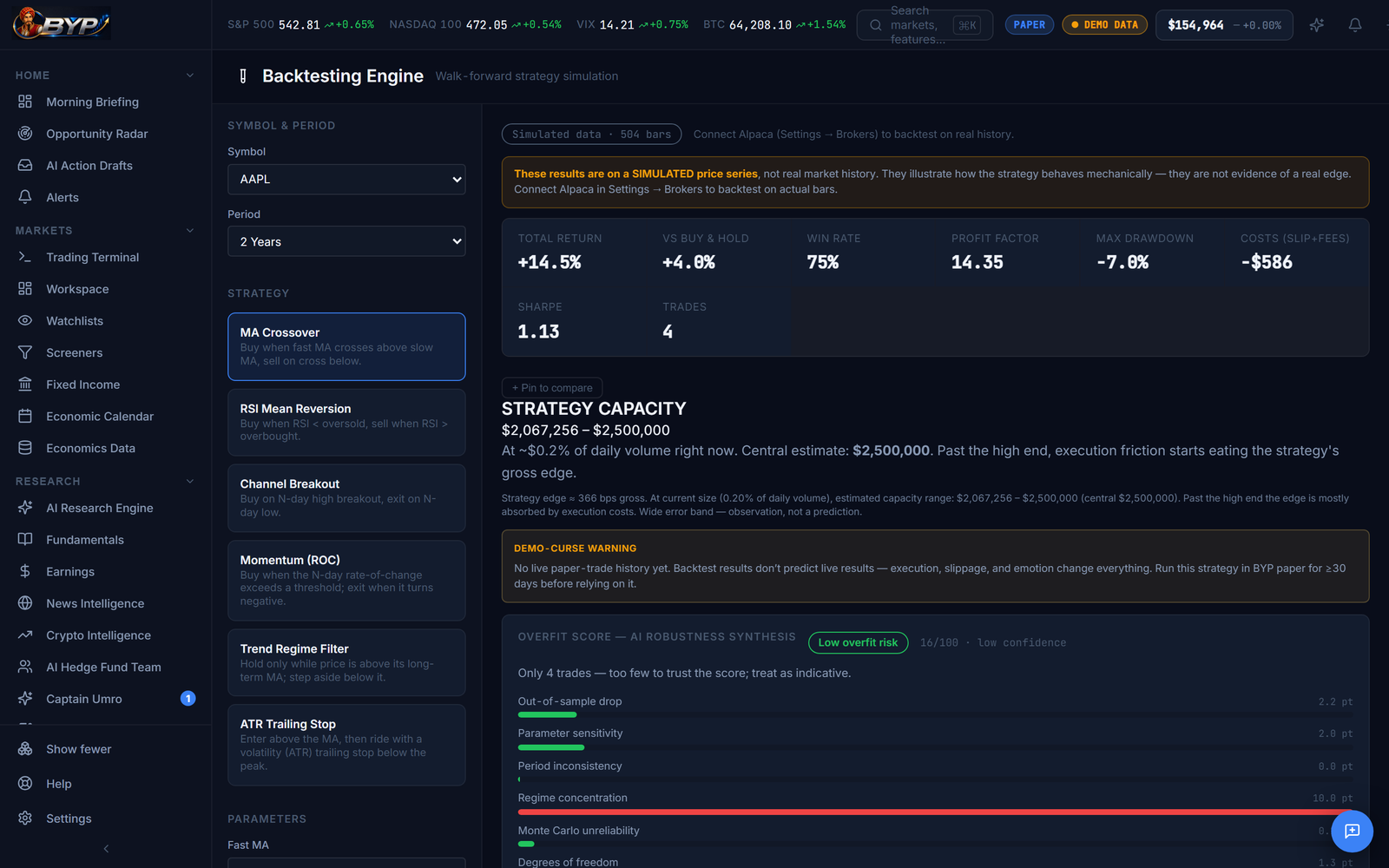Click the BYP logo
Viewport: 1389px width, 868px height.
62,24
